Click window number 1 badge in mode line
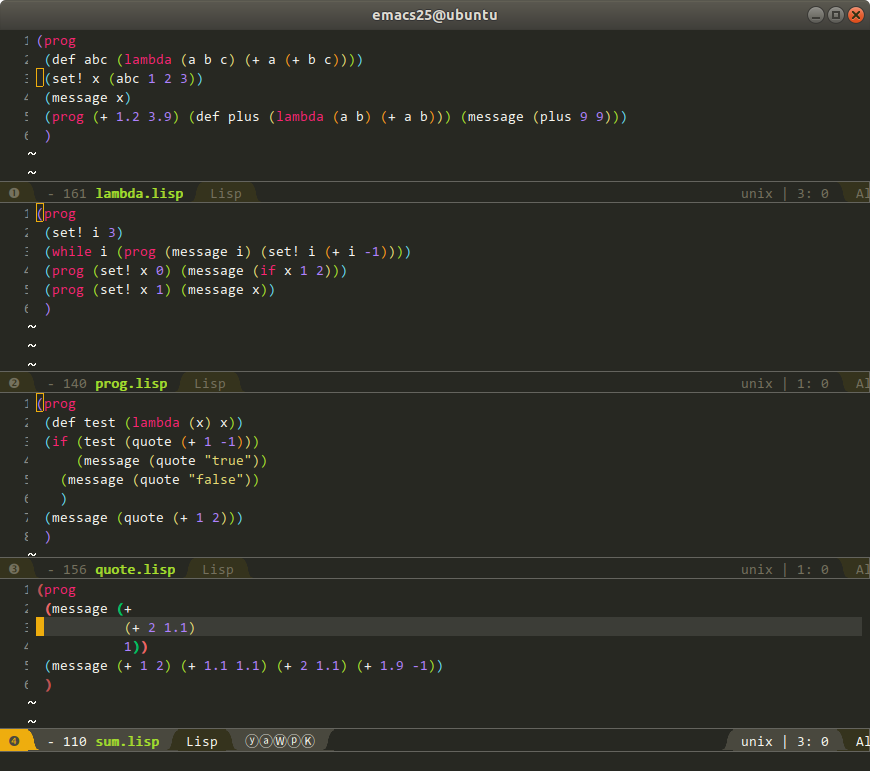Image resolution: width=870 pixels, height=771 pixels. [x=14, y=193]
